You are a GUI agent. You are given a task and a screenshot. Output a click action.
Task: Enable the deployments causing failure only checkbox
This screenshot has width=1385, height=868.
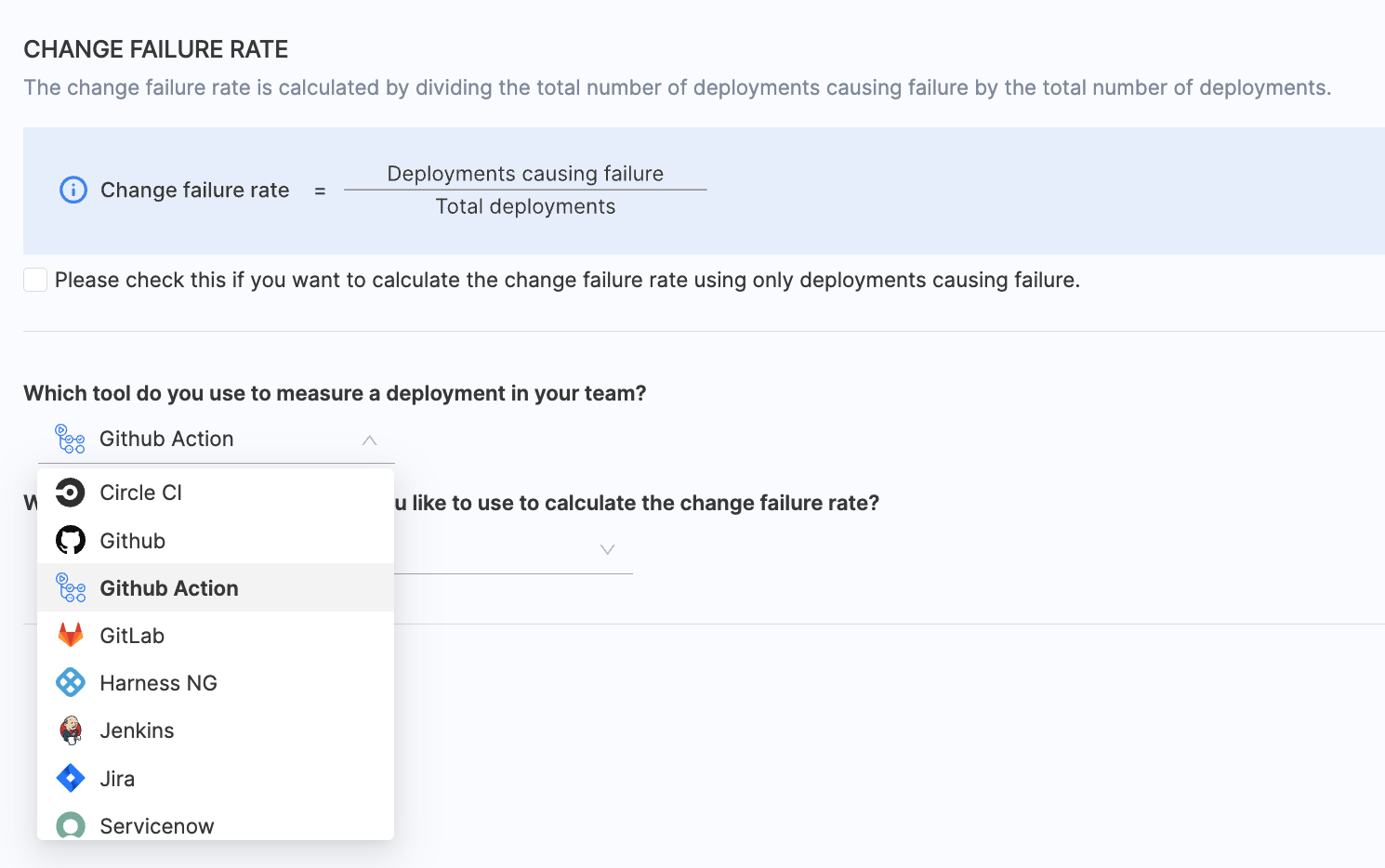click(35, 280)
